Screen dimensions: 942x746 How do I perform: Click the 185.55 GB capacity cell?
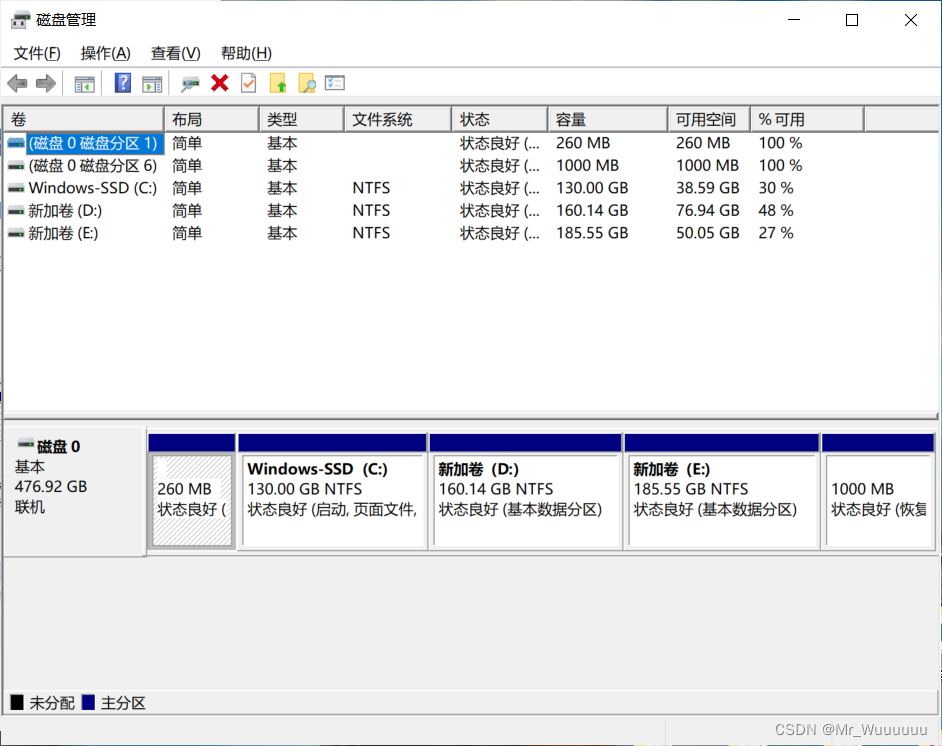pyautogui.click(x=592, y=234)
